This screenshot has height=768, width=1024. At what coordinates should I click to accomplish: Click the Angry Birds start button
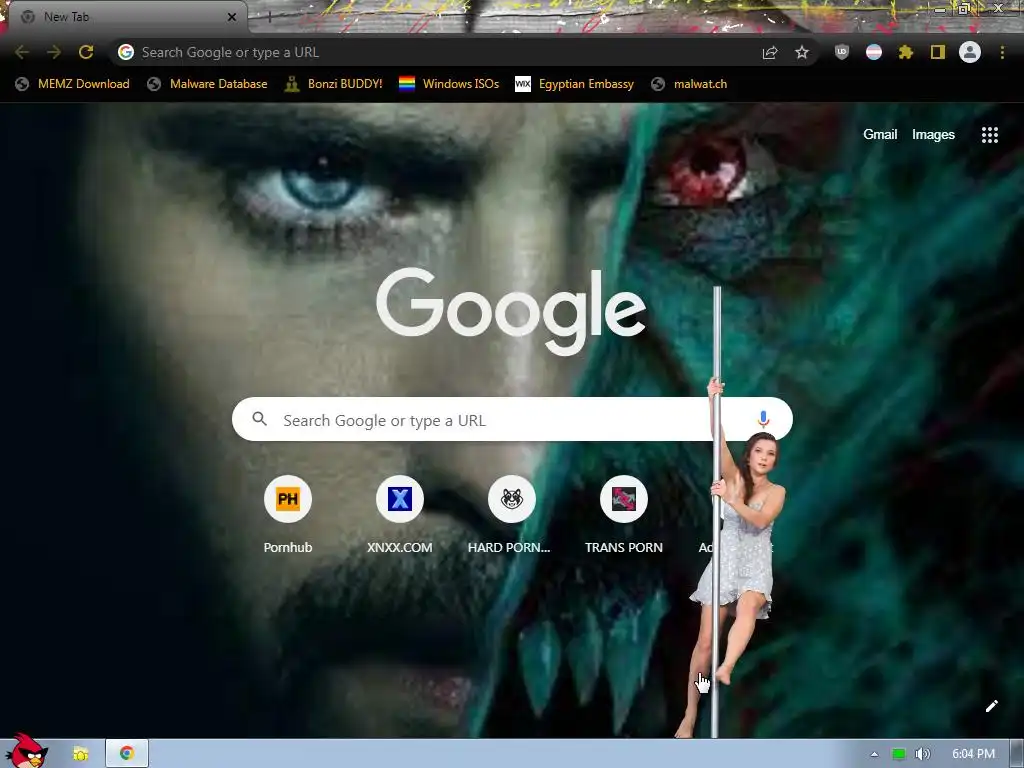26,751
